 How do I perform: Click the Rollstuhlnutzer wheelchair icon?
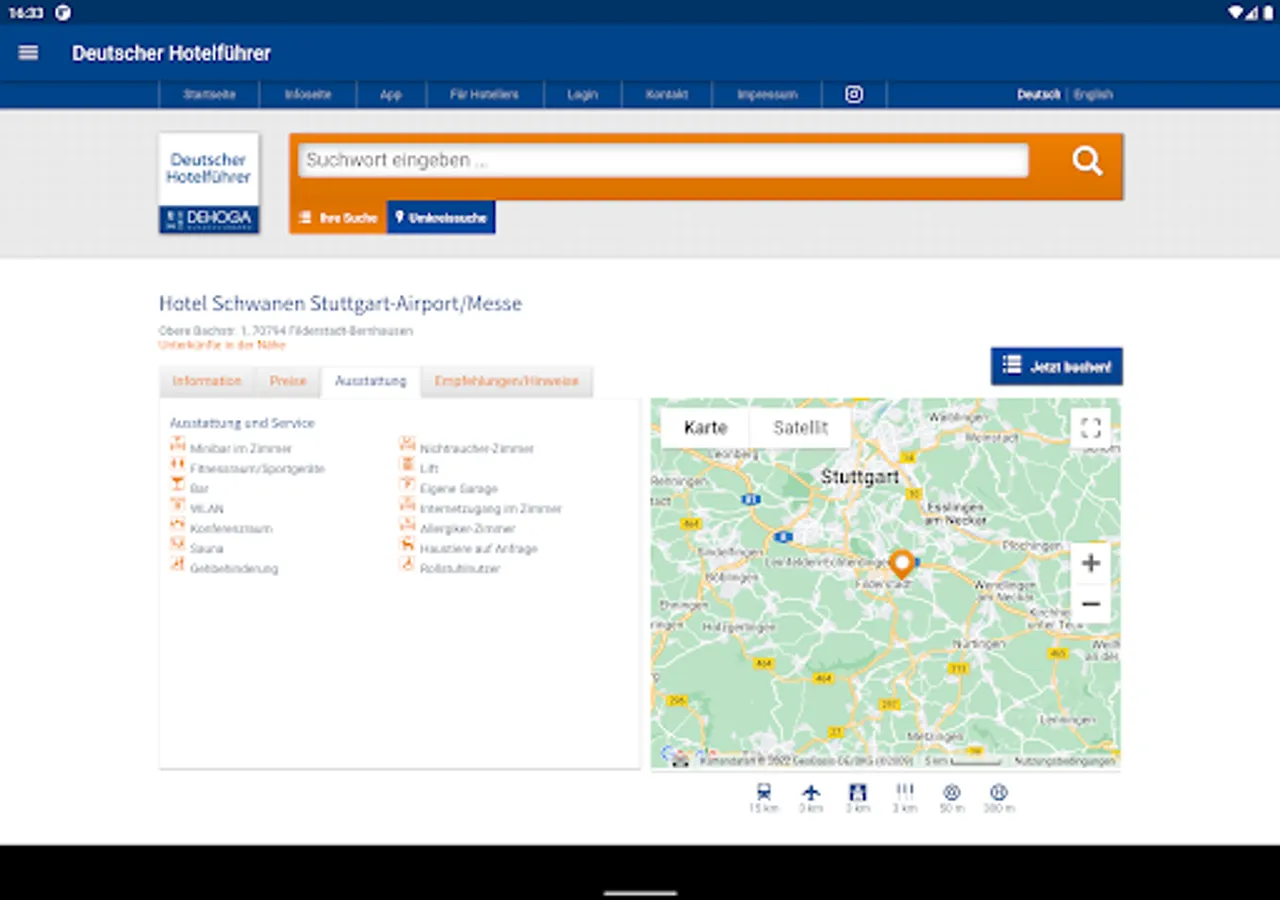408,565
